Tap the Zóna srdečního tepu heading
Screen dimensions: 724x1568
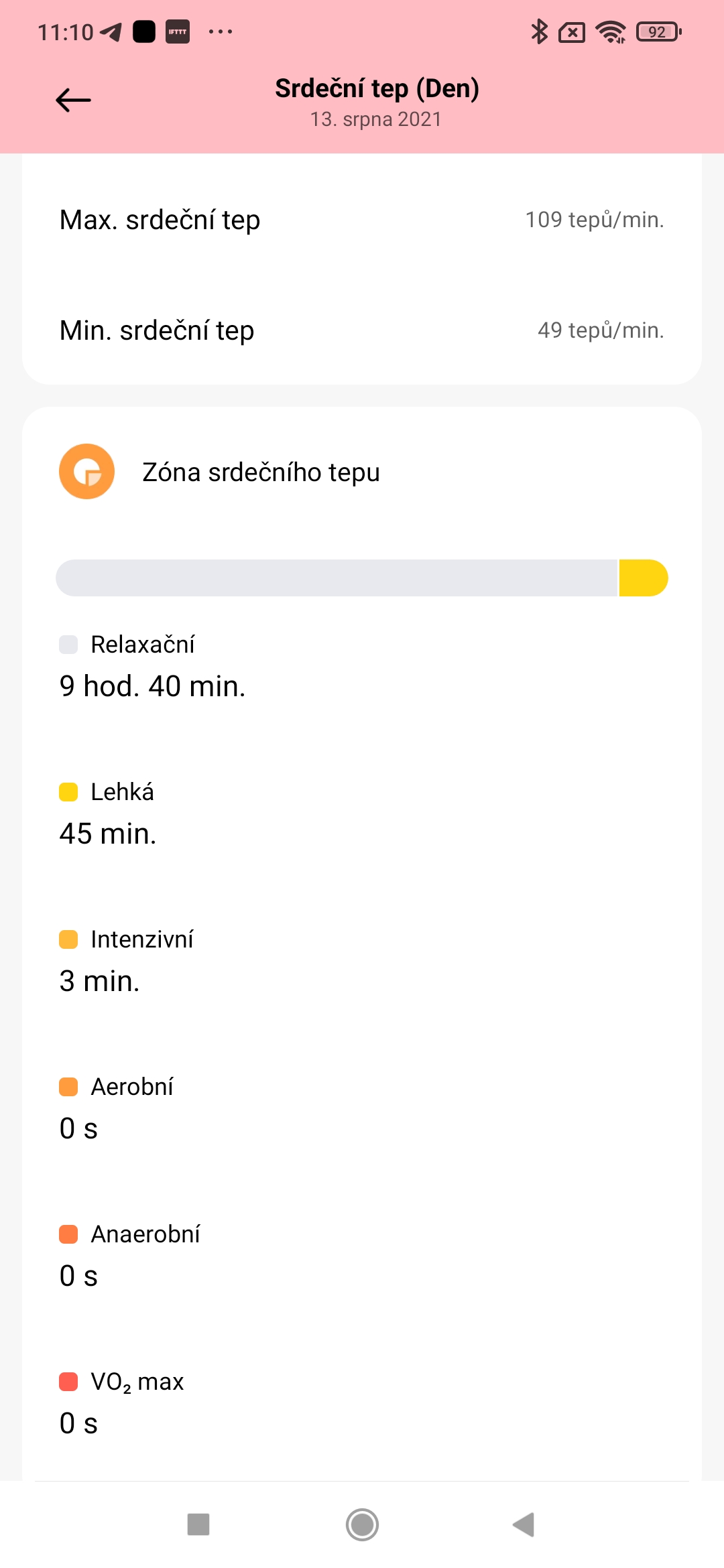tap(261, 472)
